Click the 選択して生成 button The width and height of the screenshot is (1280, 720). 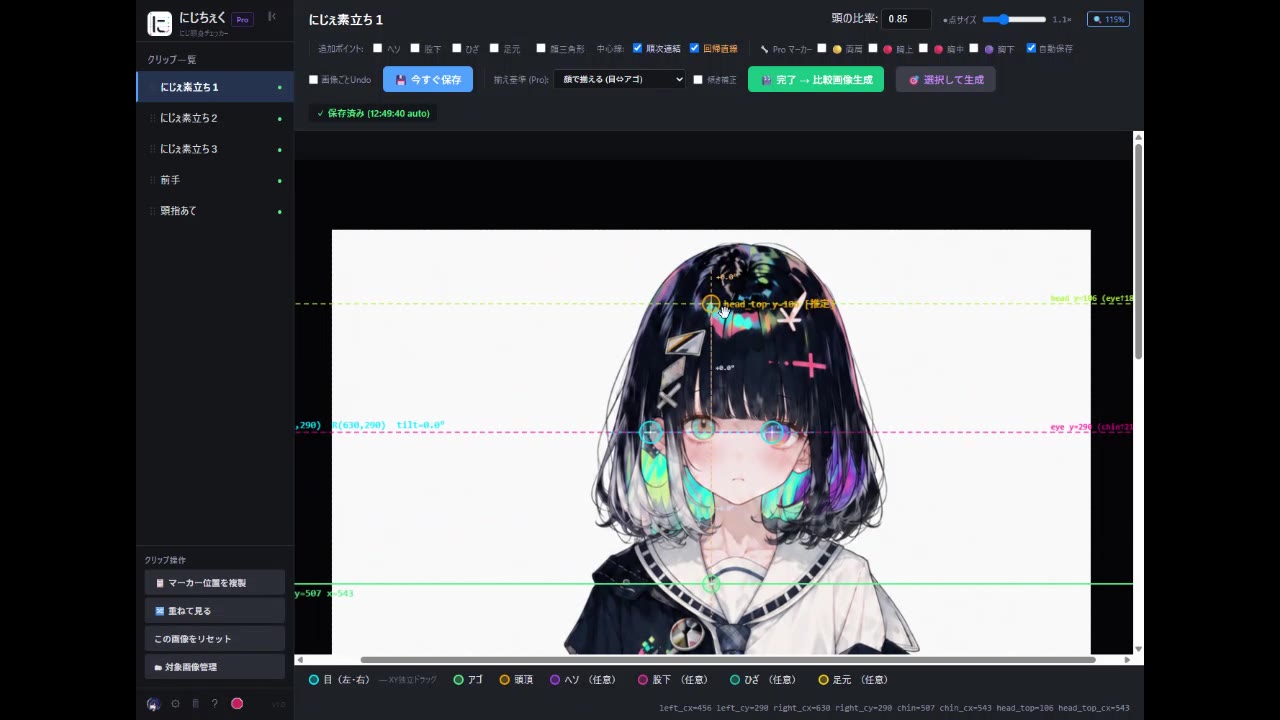[945, 79]
